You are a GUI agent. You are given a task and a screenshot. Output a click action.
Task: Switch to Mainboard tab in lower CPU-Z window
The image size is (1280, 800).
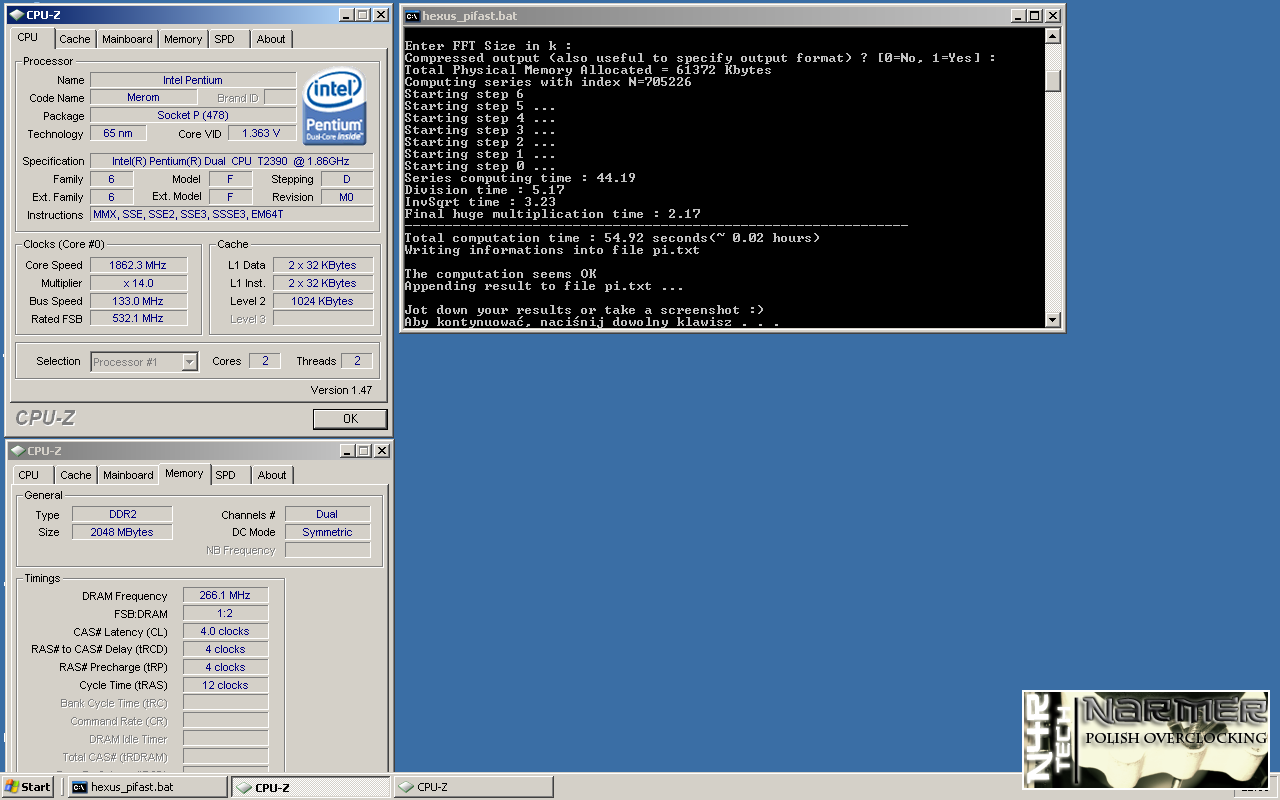coord(128,475)
